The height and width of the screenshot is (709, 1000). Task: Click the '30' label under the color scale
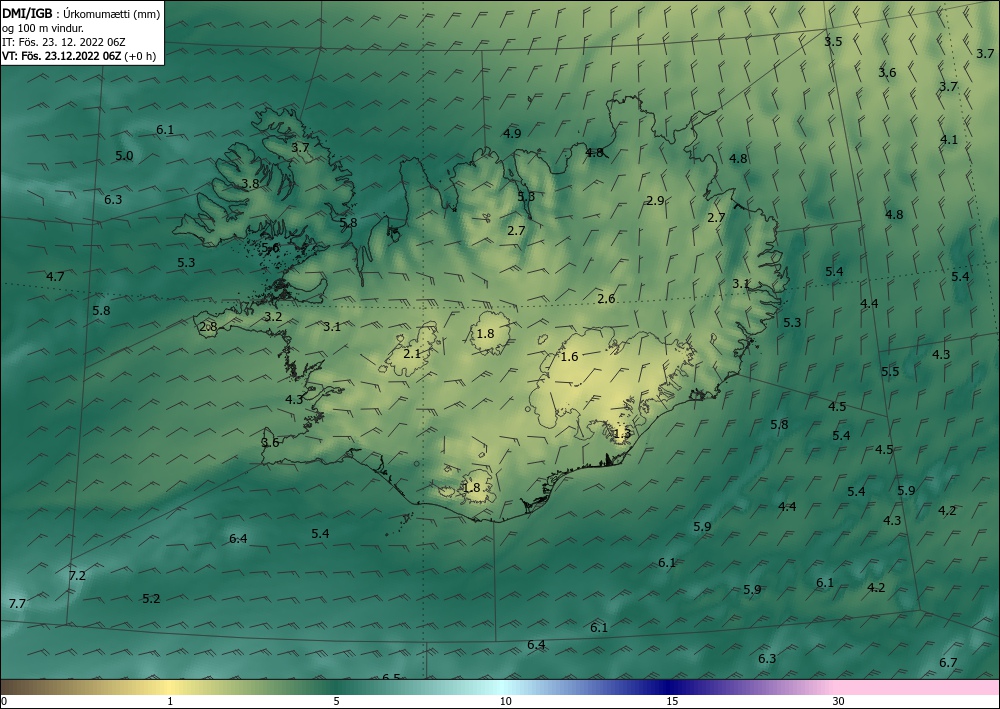coord(839,702)
